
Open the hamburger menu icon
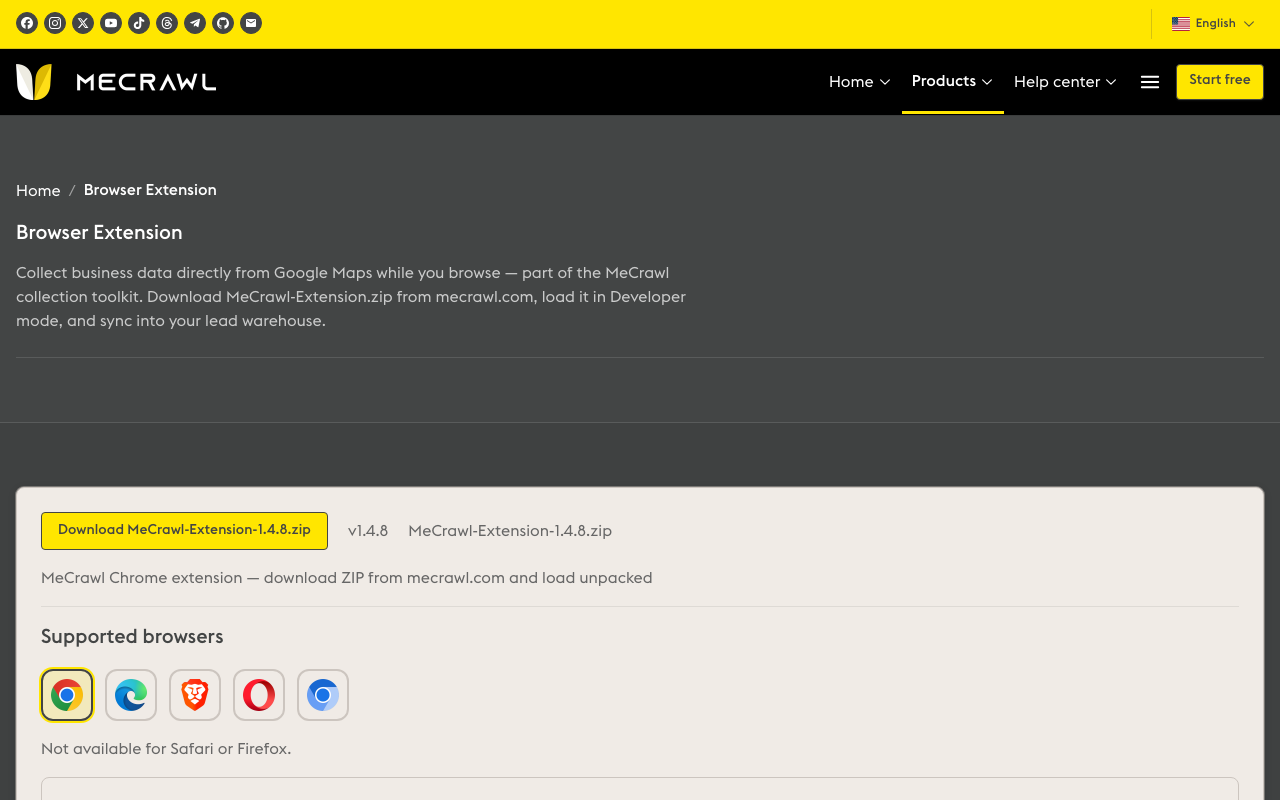(x=1150, y=82)
